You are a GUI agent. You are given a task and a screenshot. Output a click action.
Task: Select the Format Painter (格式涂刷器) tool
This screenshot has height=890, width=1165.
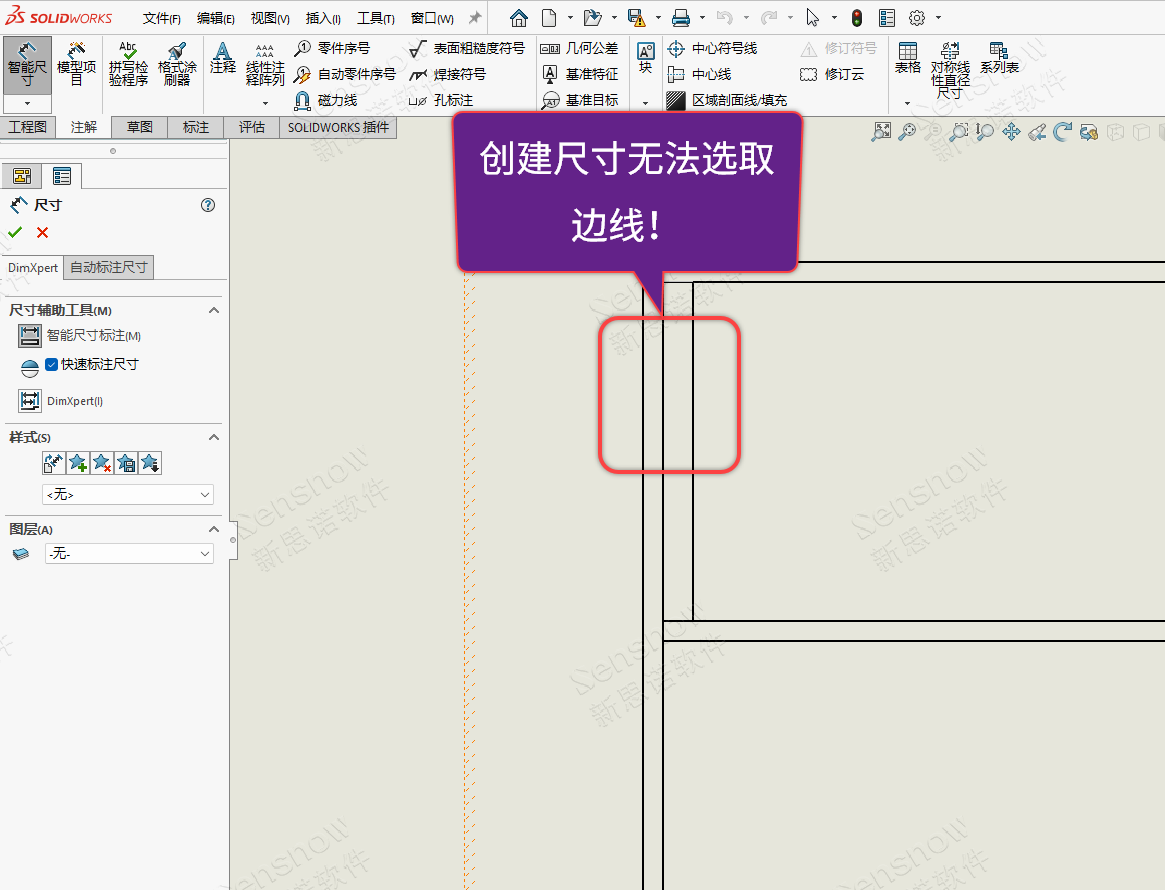[x=177, y=63]
